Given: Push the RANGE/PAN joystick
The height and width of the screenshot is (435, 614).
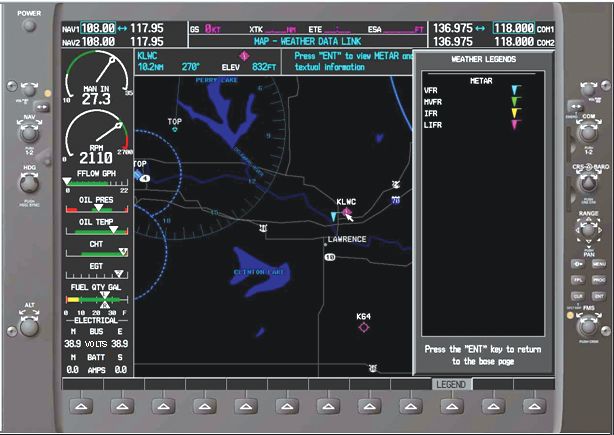Looking at the screenshot, I should tap(588, 230).
